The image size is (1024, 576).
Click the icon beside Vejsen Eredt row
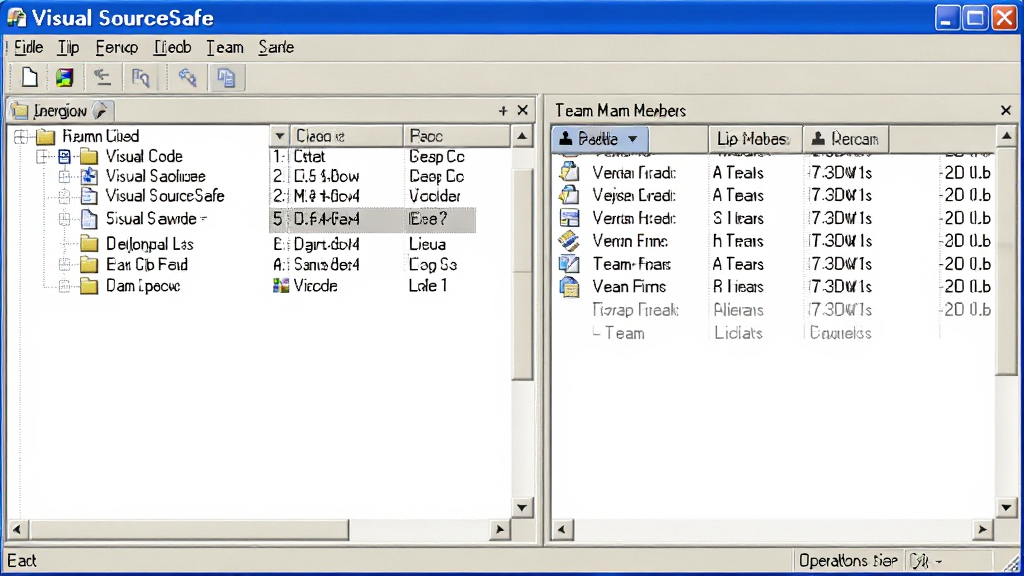(569, 195)
